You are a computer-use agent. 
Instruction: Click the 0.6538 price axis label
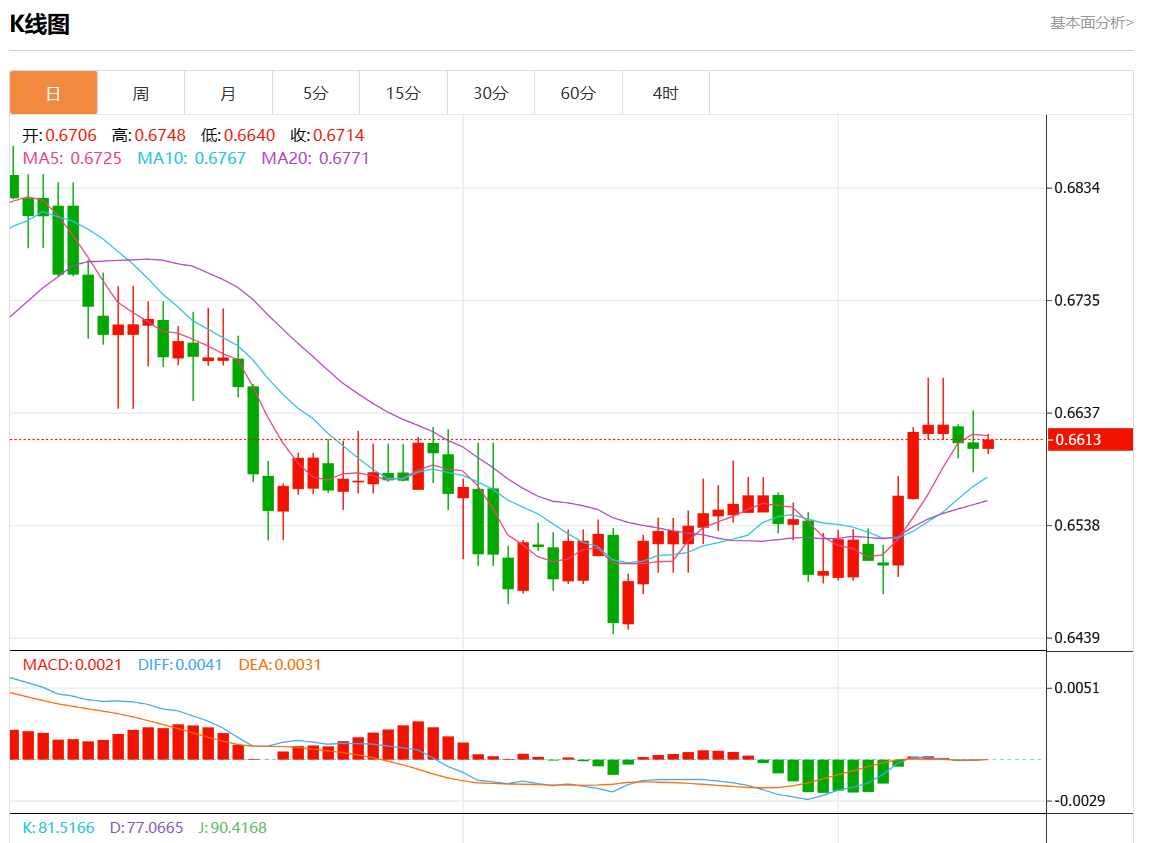(x=1077, y=525)
